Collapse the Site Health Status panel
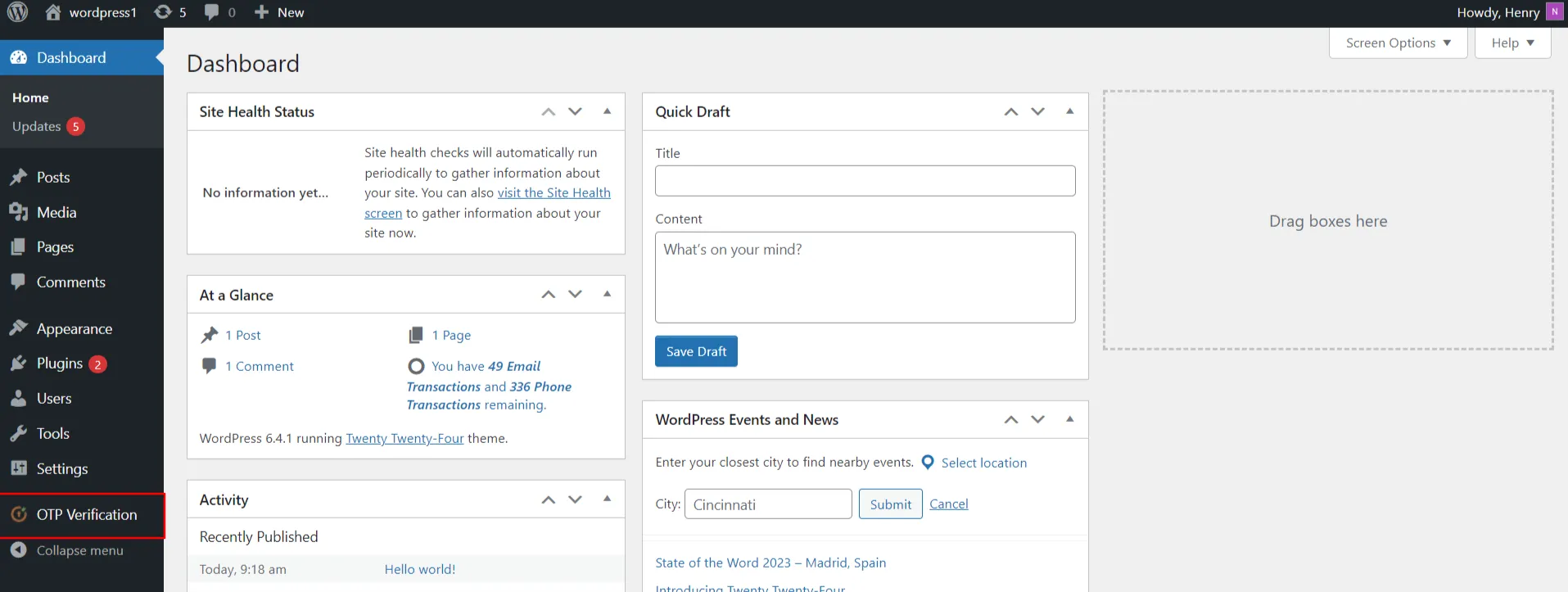Screen dimensions: 1568x592 tap(607, 111)
